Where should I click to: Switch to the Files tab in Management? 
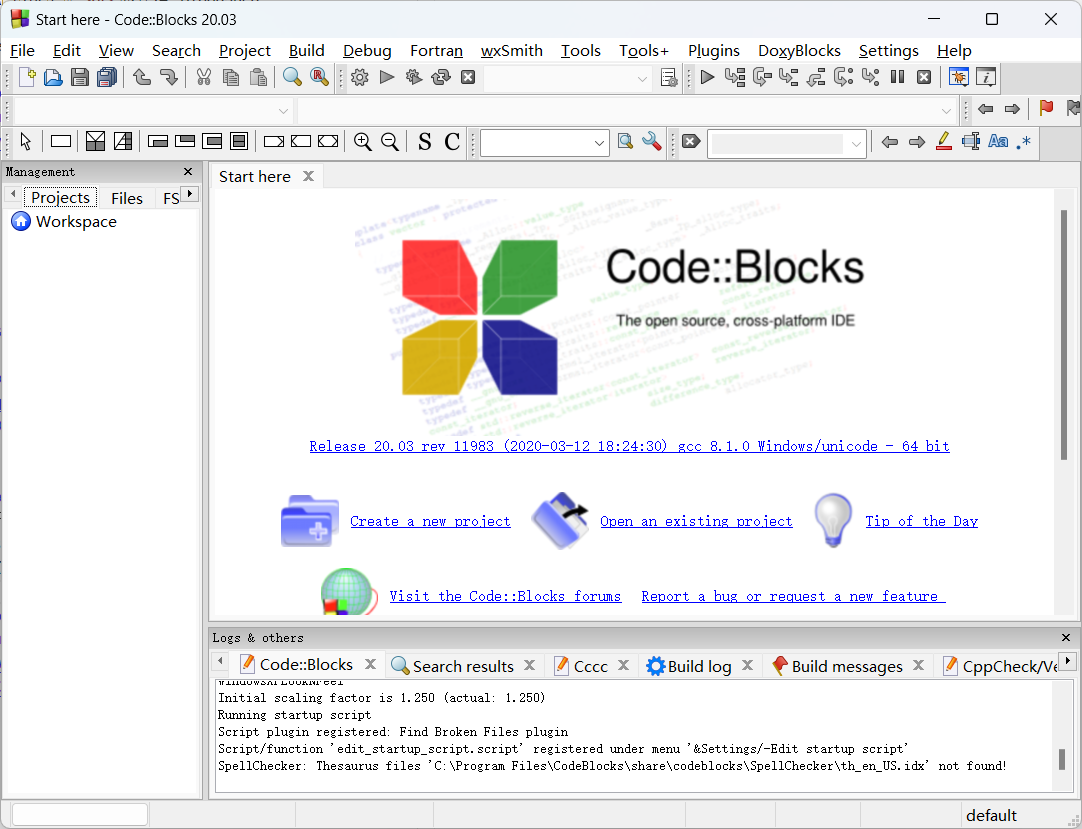click(127, 198)
